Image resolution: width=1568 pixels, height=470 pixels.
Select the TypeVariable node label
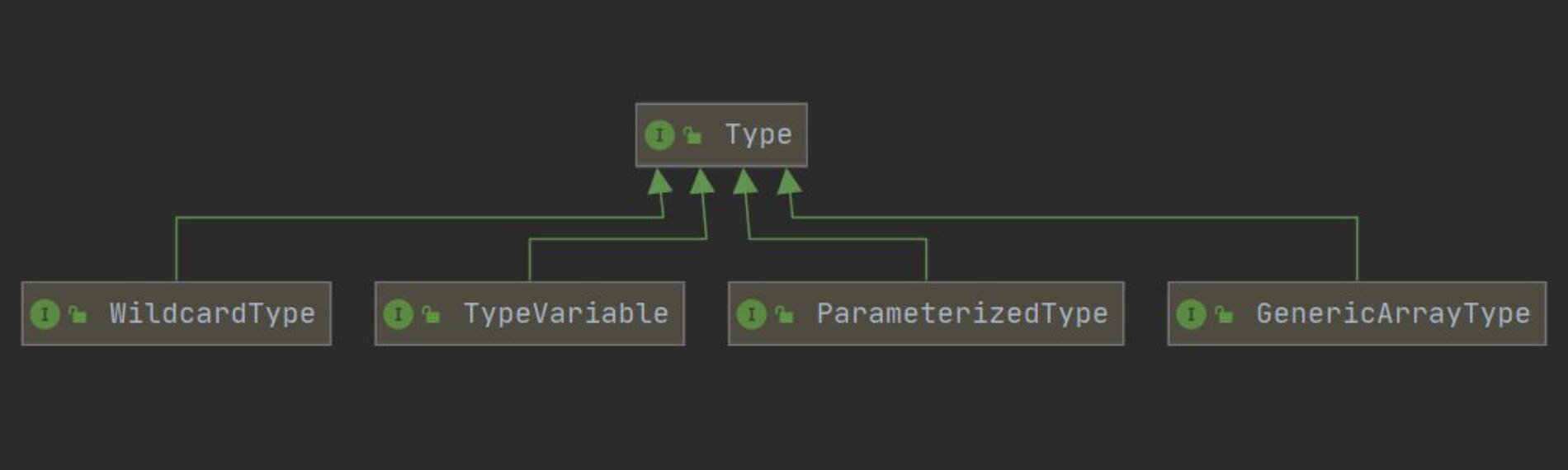pyautogui.click(x=565, y=313)
